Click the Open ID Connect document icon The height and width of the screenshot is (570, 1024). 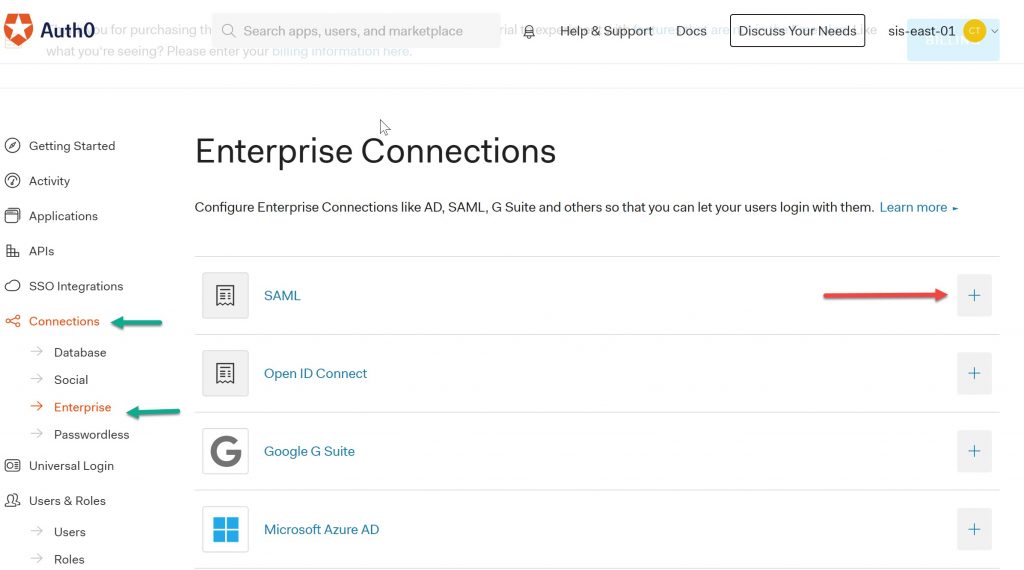pyautogui.click(x=225, y=373)
